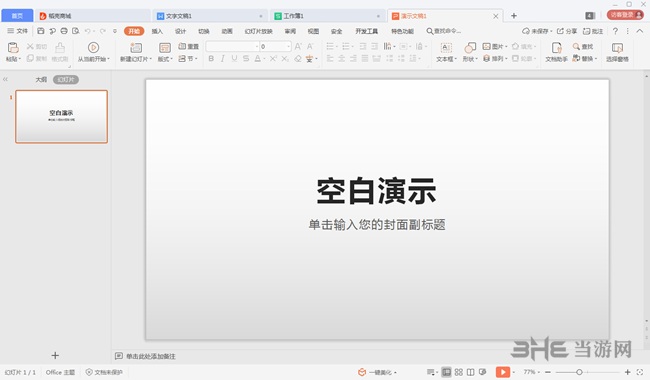The image size is (650, 380).
Task: Click the Paste clipboard icon
Action: tap(13, 48)
